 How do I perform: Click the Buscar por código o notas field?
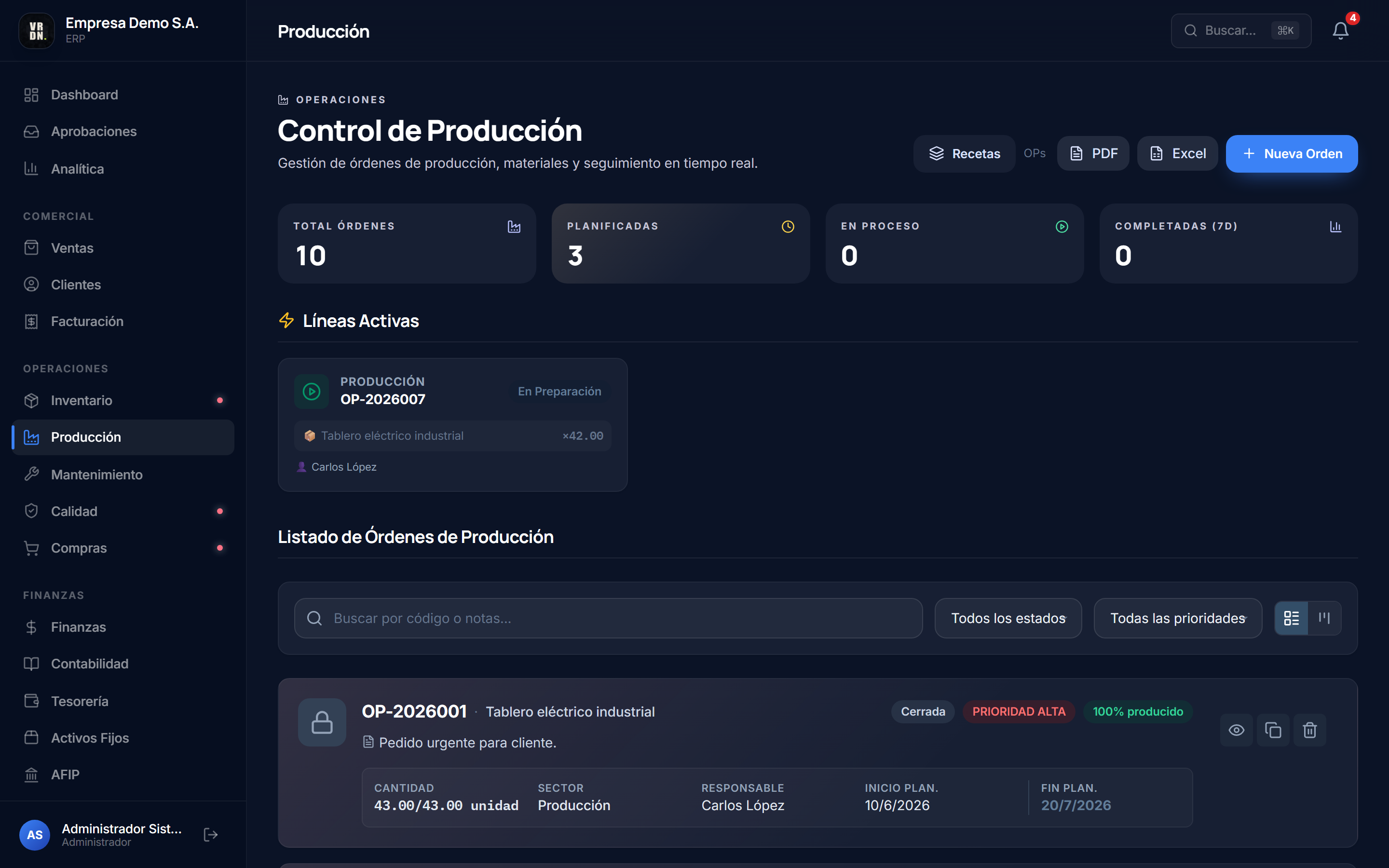pyautogui.click(x=608, y=618)
